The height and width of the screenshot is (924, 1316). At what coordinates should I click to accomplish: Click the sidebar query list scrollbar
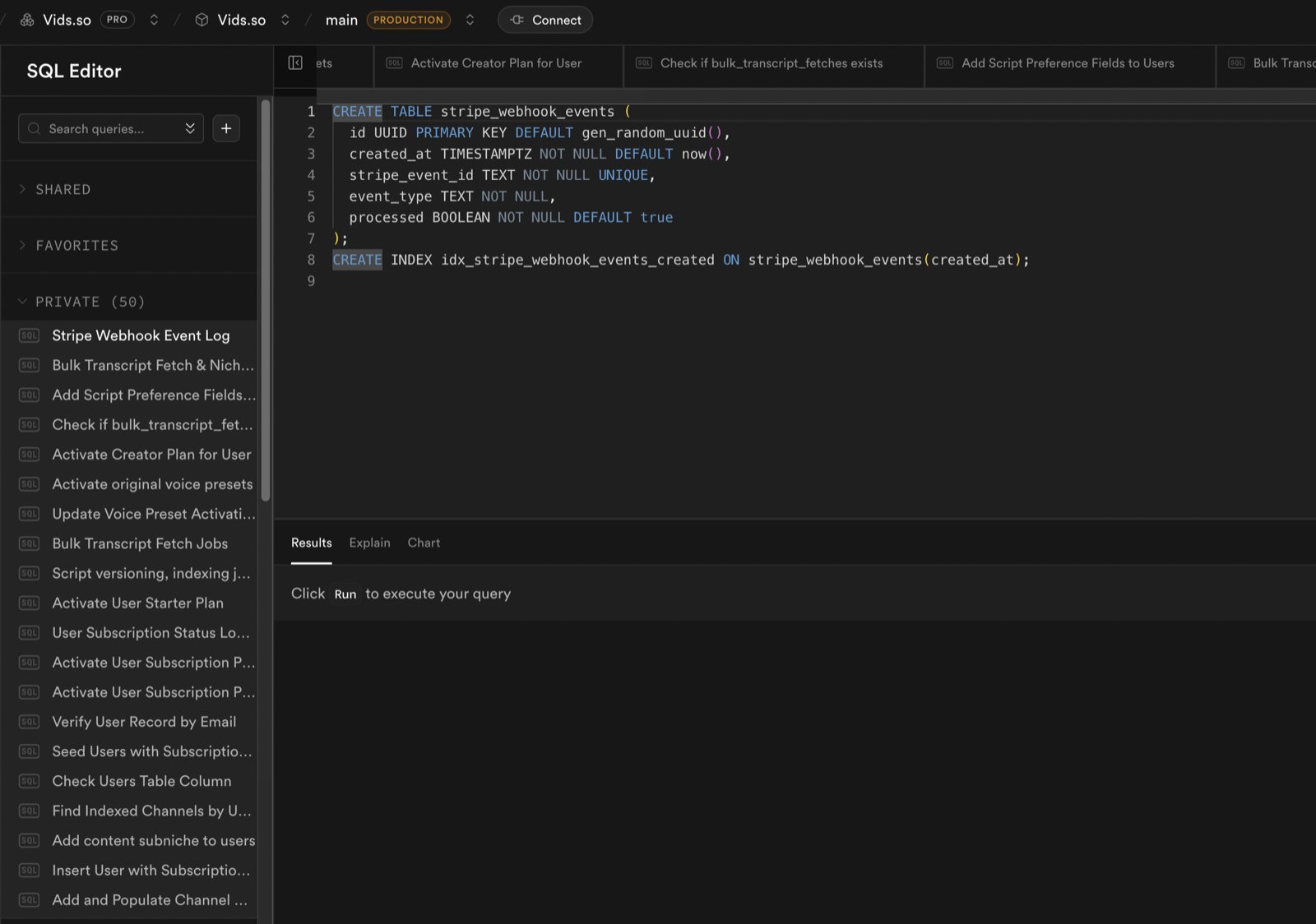click(x=265, y=300)
